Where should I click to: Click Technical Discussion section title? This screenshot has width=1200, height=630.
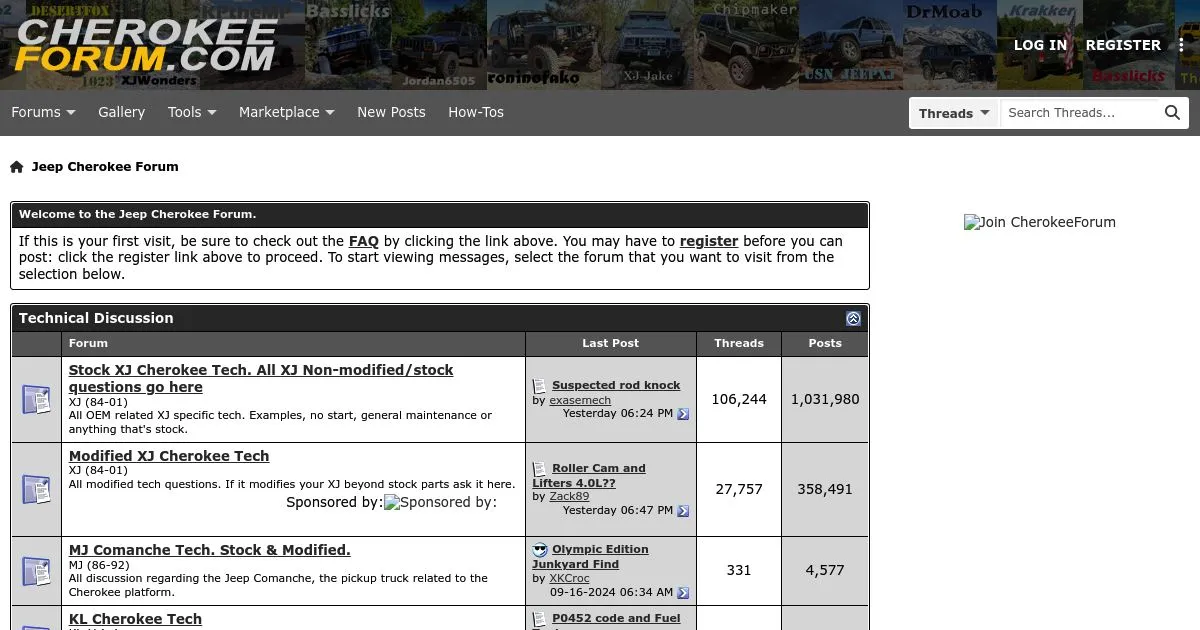96,318
